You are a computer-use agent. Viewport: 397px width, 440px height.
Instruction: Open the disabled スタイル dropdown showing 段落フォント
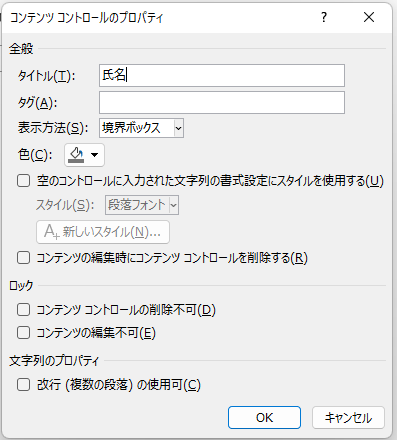[x=142, y=205]
